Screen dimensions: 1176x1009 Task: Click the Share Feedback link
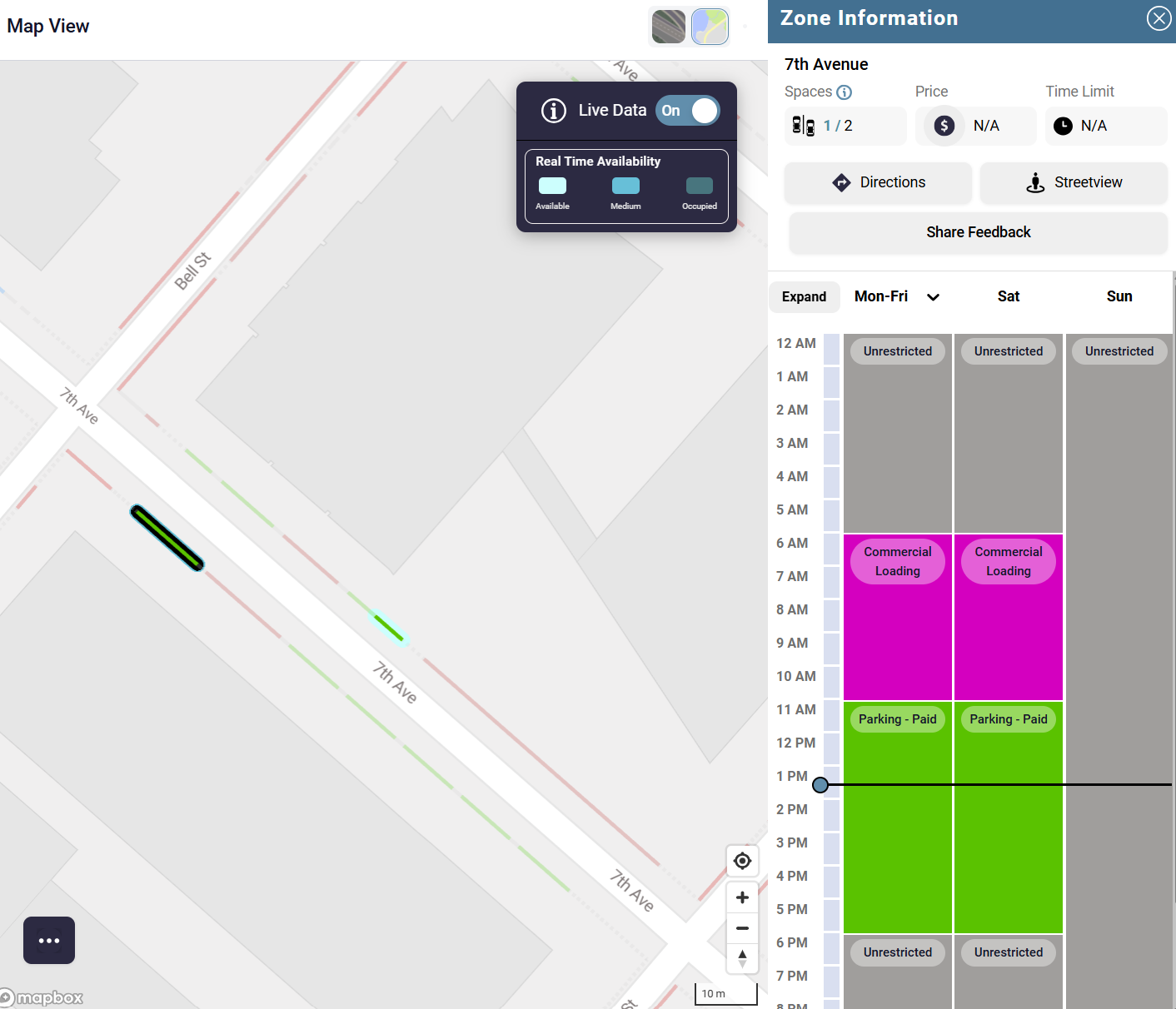978,232
